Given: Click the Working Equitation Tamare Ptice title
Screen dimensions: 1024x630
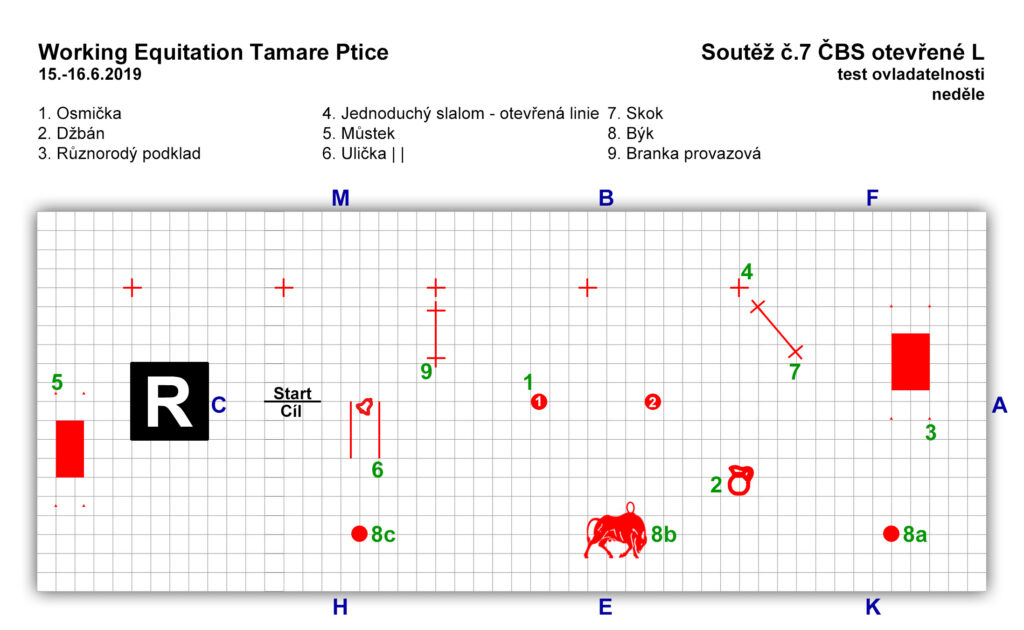Looking at the screenshot, I should [x=214, y=52].
